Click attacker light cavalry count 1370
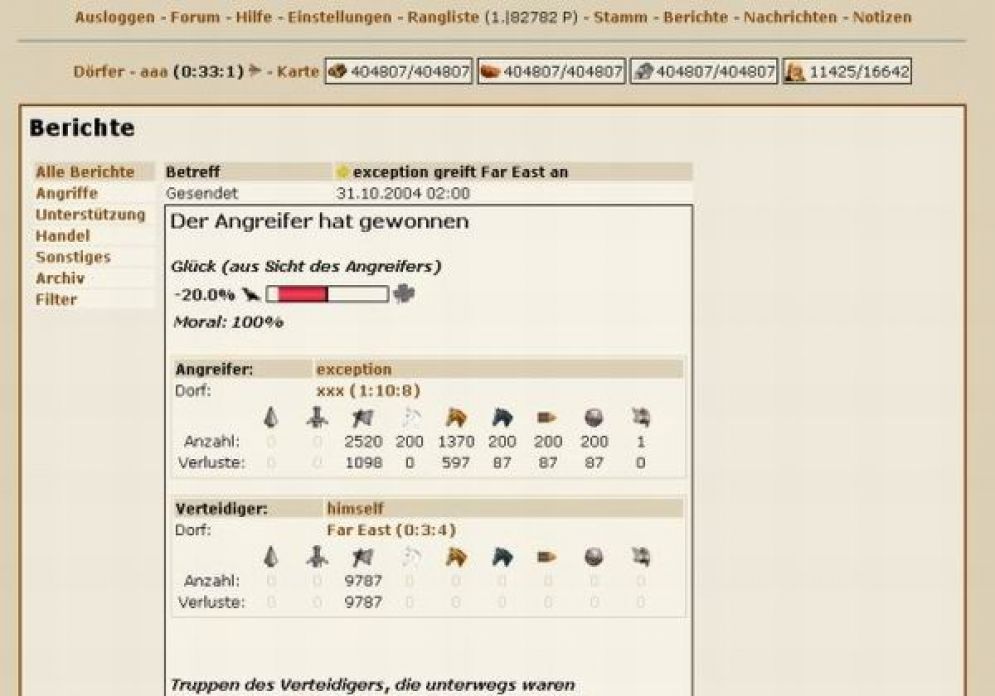This screenshot has width=995, height=696. [x=456, y=442]
